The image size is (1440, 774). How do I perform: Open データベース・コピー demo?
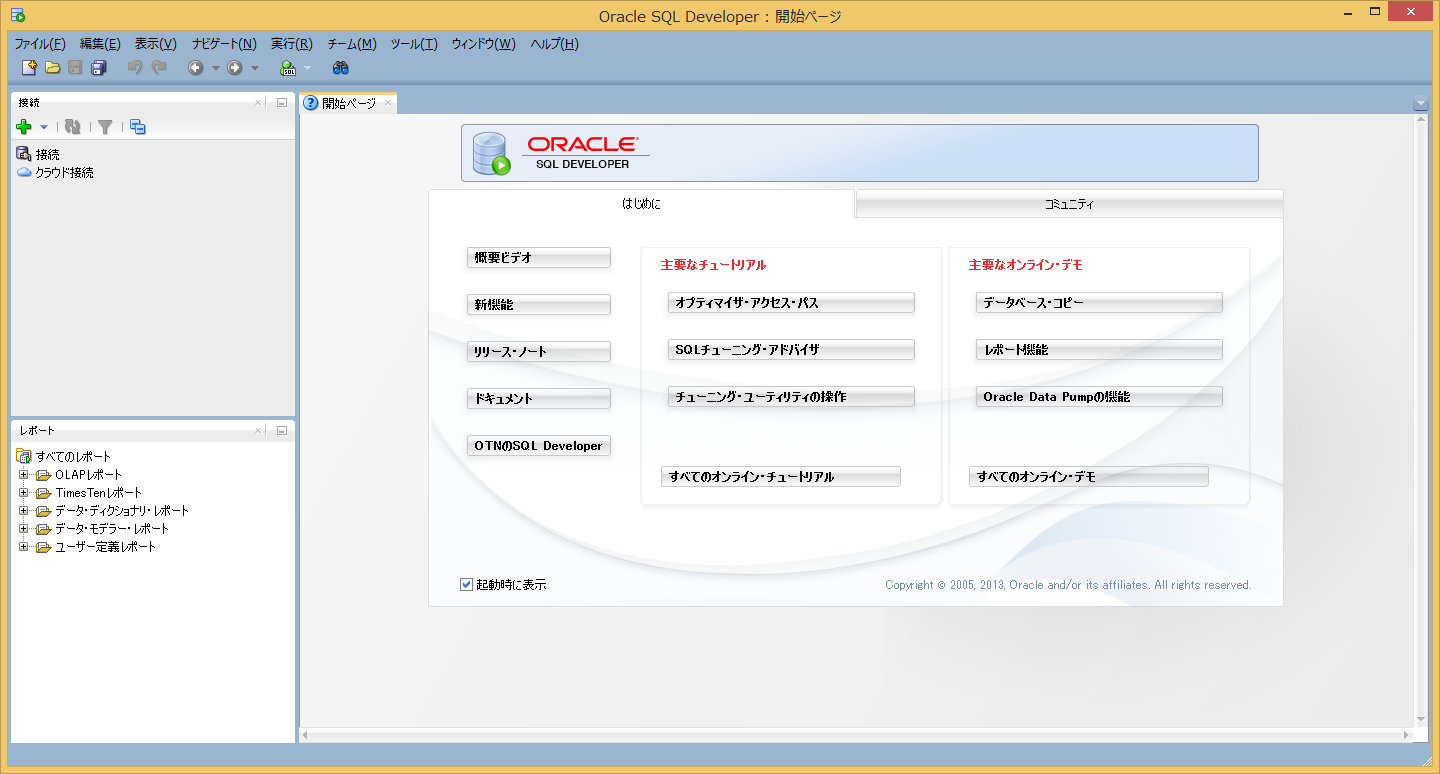tap(1099, 303)
